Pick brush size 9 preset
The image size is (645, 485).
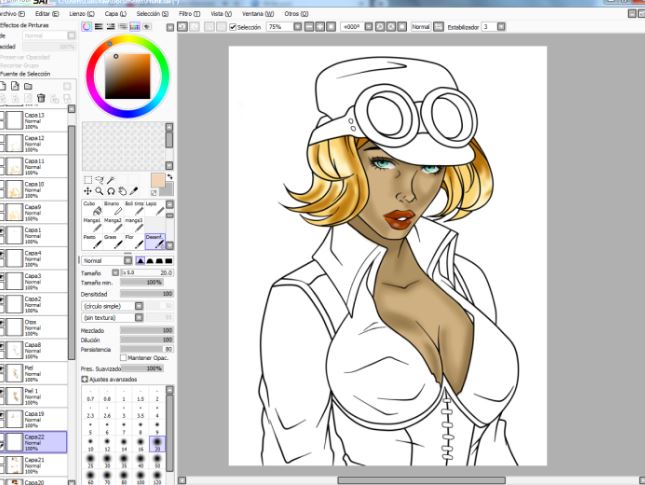pos(157,427)
